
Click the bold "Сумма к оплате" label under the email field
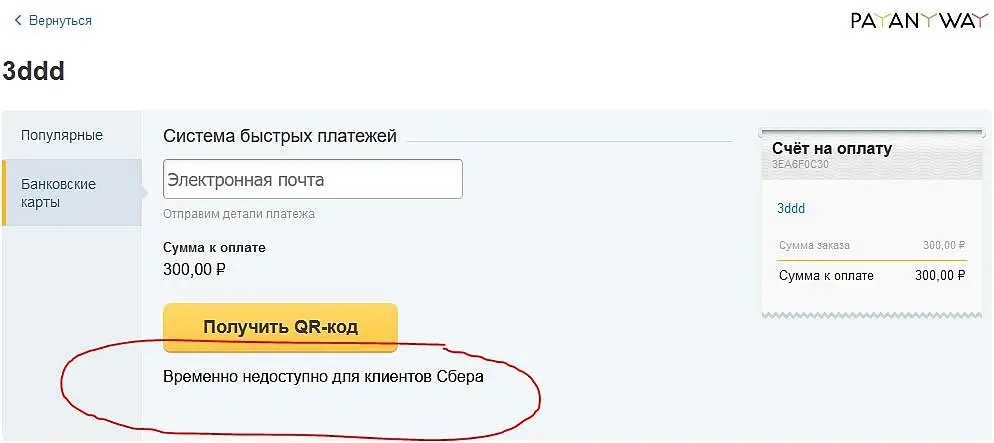pos(214,247)
